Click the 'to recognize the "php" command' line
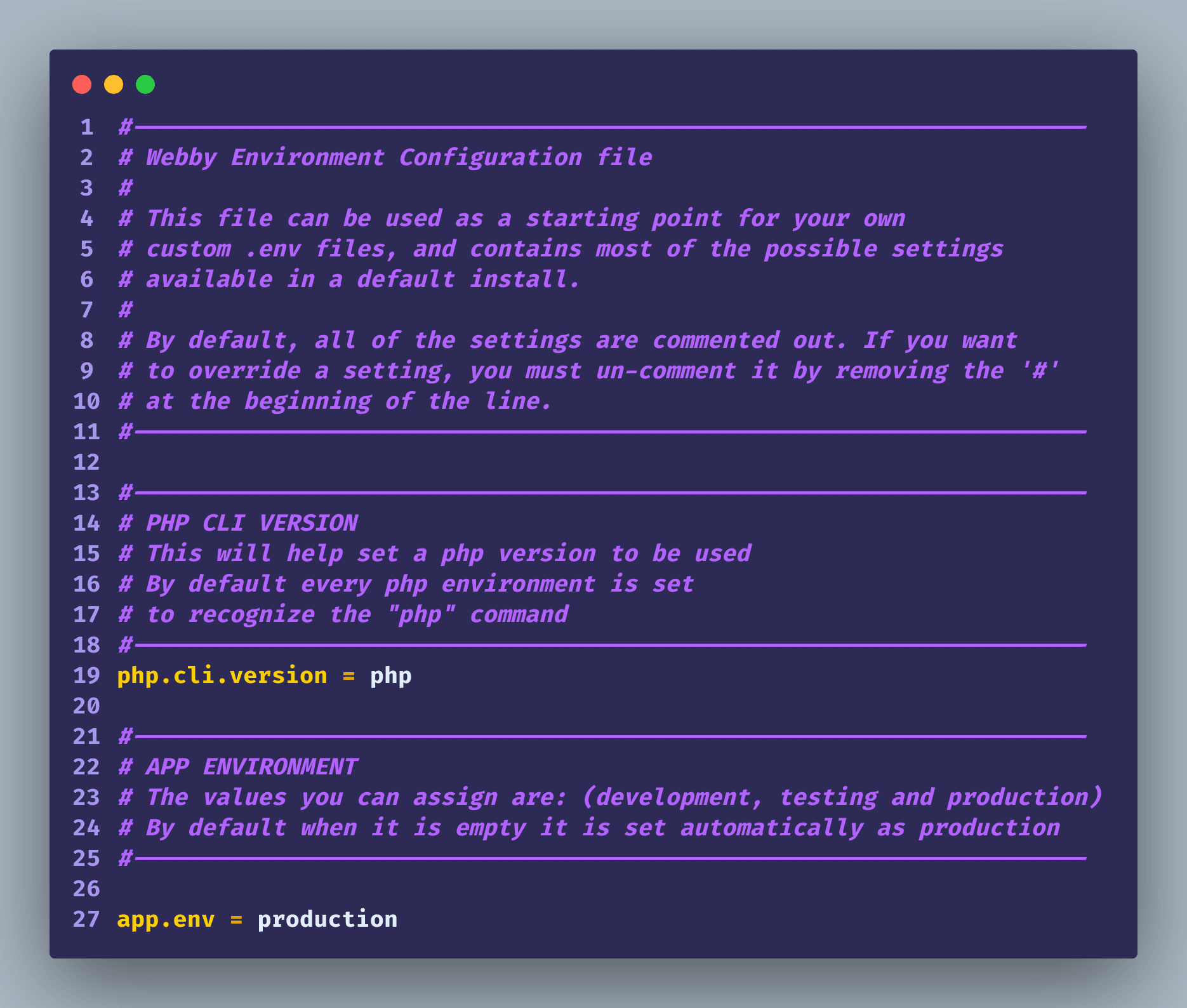 point(343,614)
